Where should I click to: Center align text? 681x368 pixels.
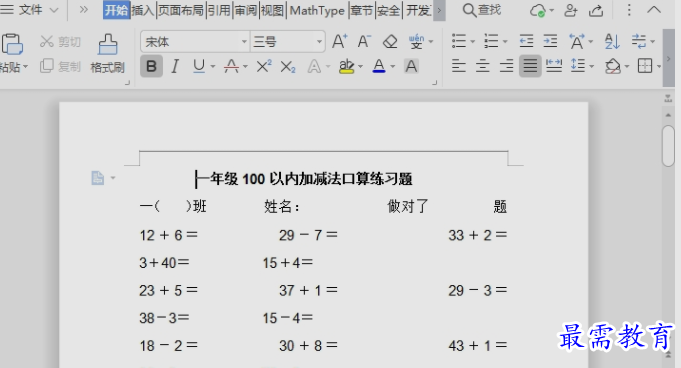[483, 66]
